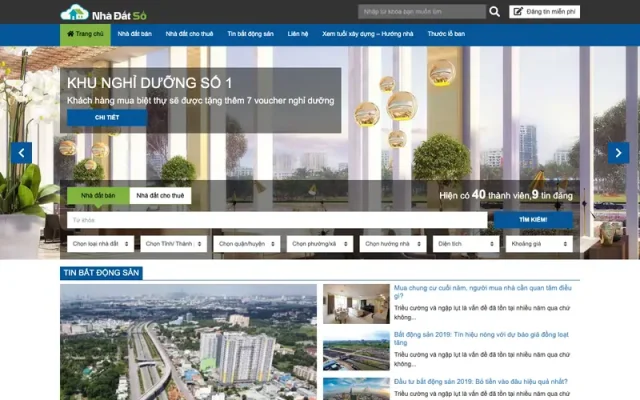Image resolution: width=640 pixels, height=400 pixels.
Task: Click the pencil icon in Đăng tin button
Action: click(518, 11)
